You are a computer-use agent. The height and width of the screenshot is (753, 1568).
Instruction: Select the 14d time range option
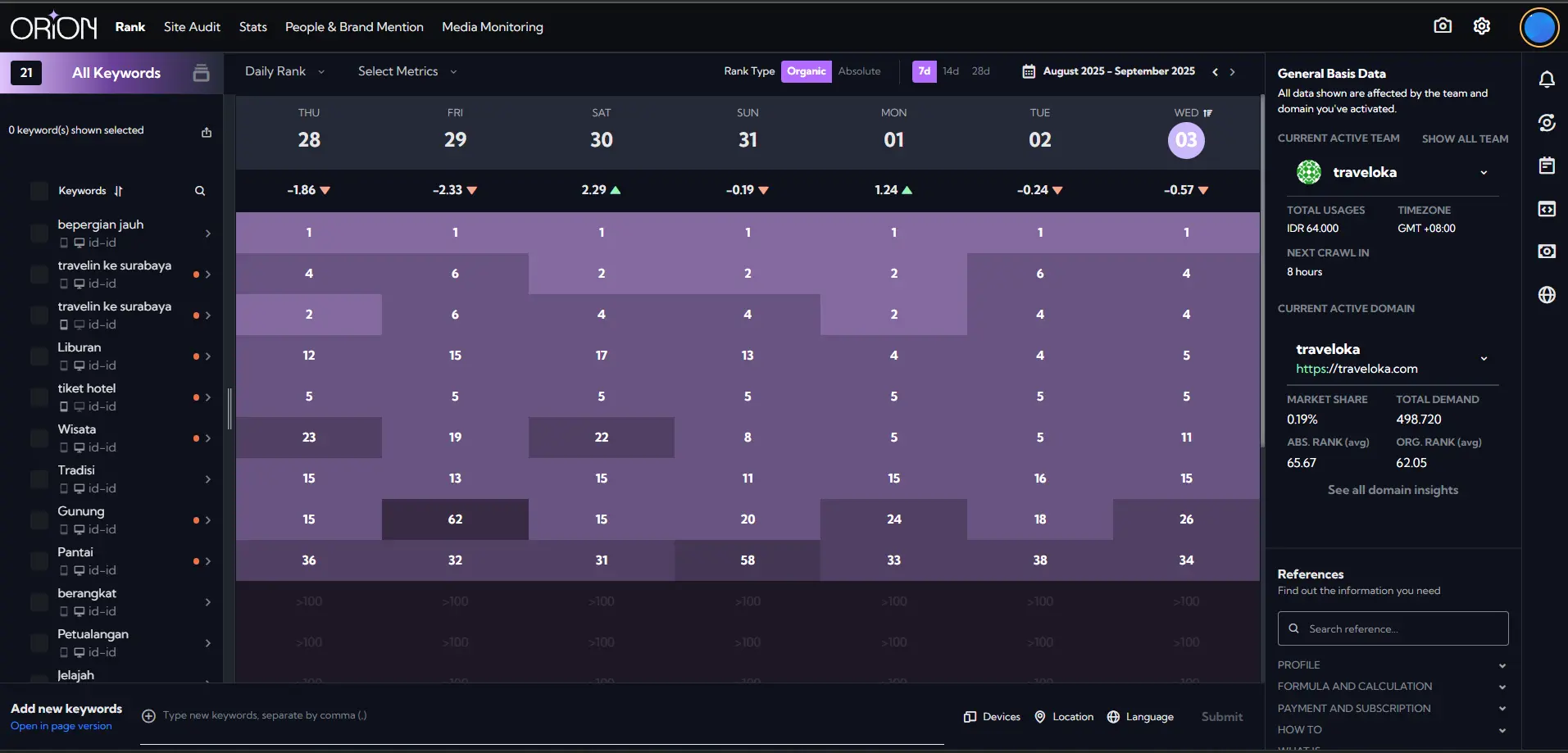click(950, 71)
